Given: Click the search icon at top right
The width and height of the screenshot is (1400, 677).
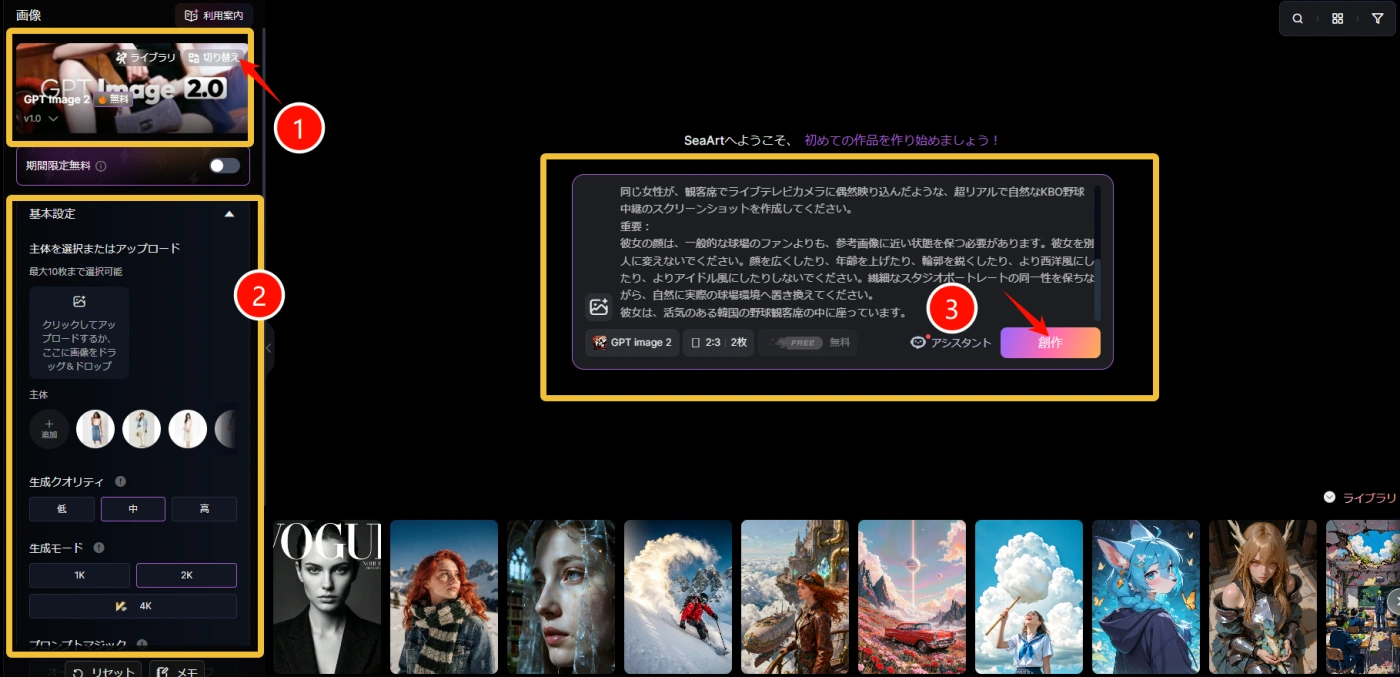Looking at the screenshot, I should click(x=1297, y=18).
